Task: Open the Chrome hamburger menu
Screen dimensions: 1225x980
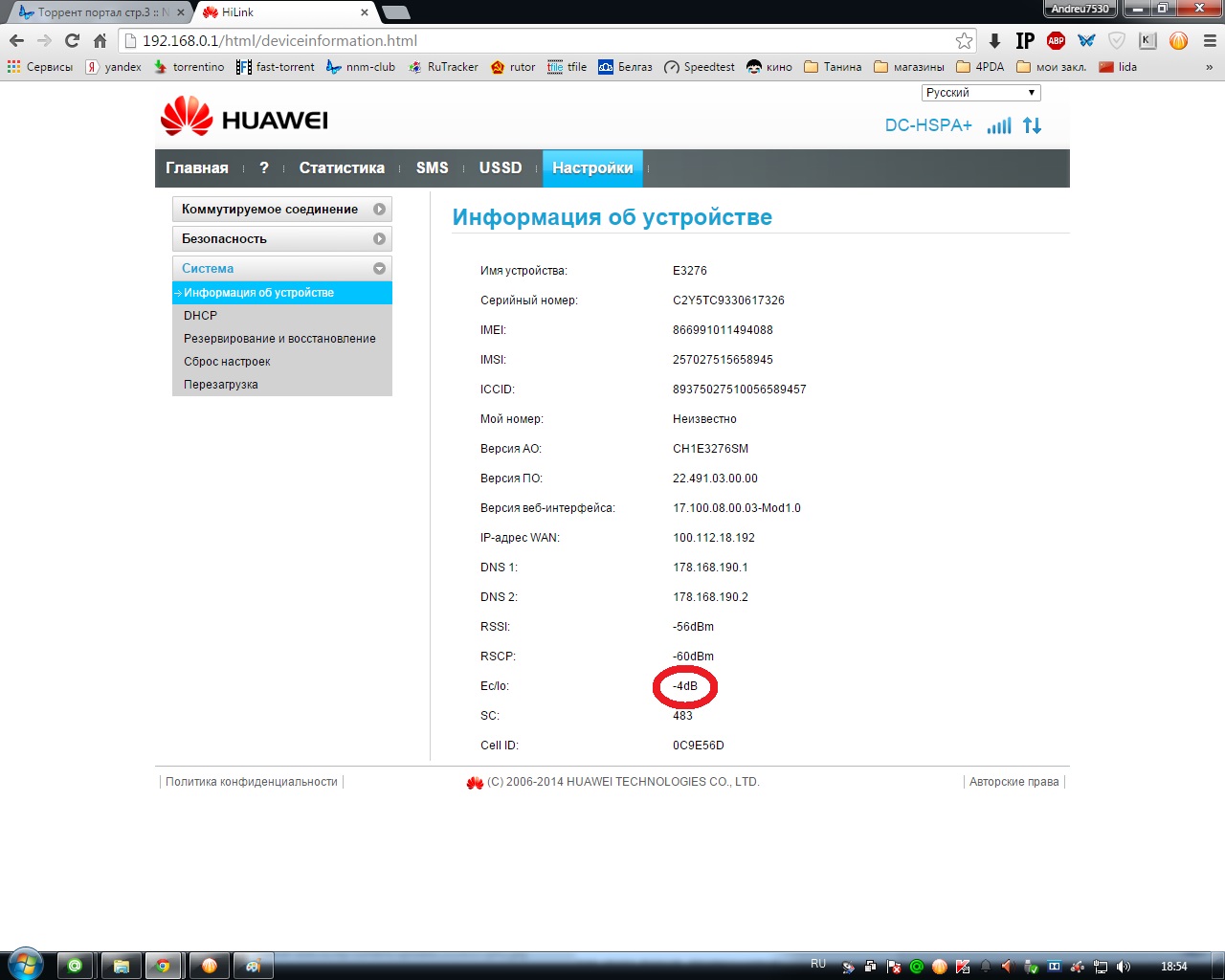Action: [1210, 40]
